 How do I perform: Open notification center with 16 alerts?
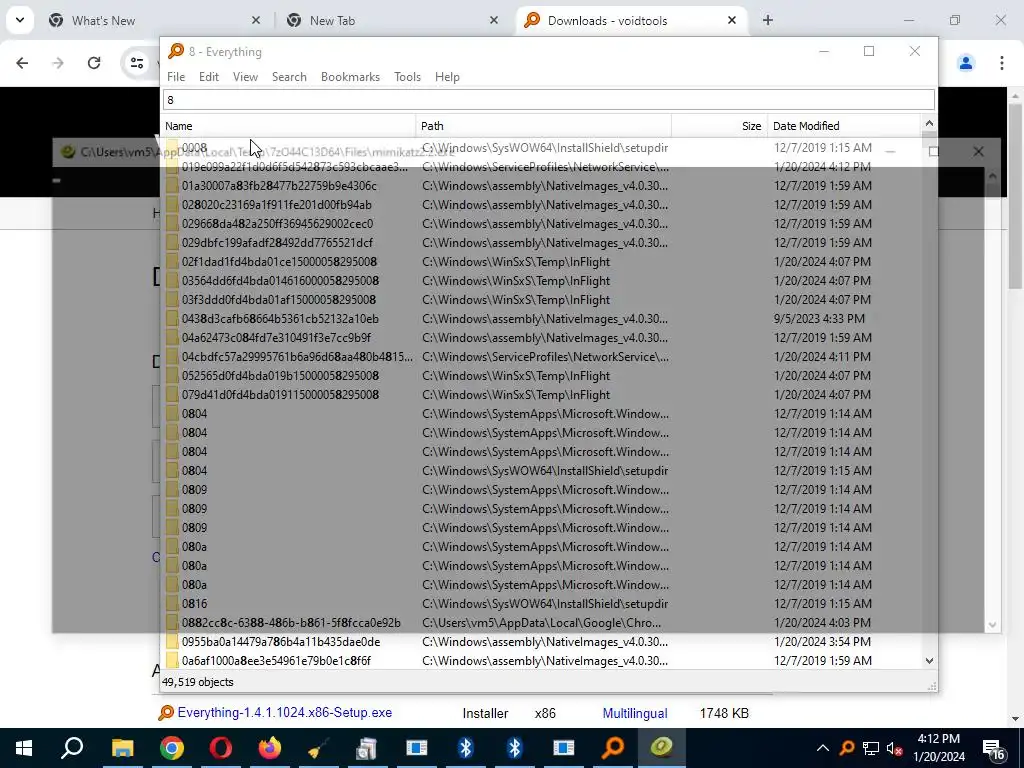tap(993, 749)
